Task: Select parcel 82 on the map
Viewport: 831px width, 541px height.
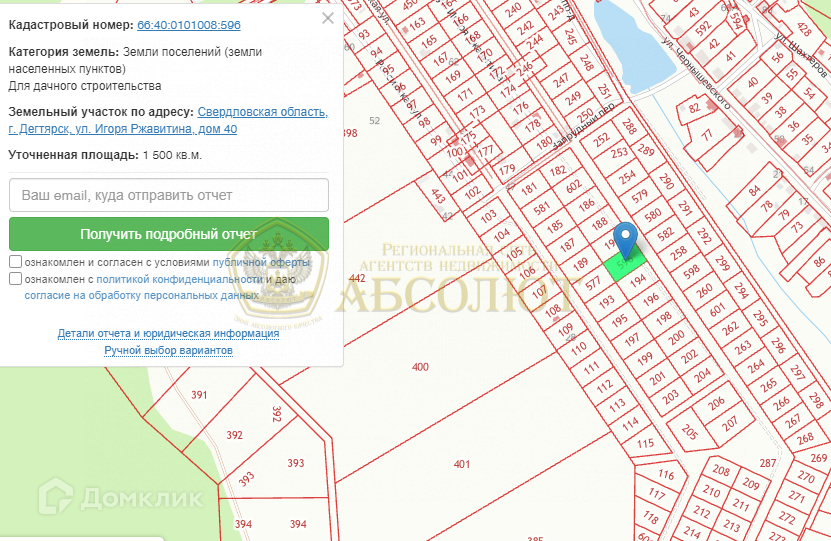Action: click(x=695, y=108)
